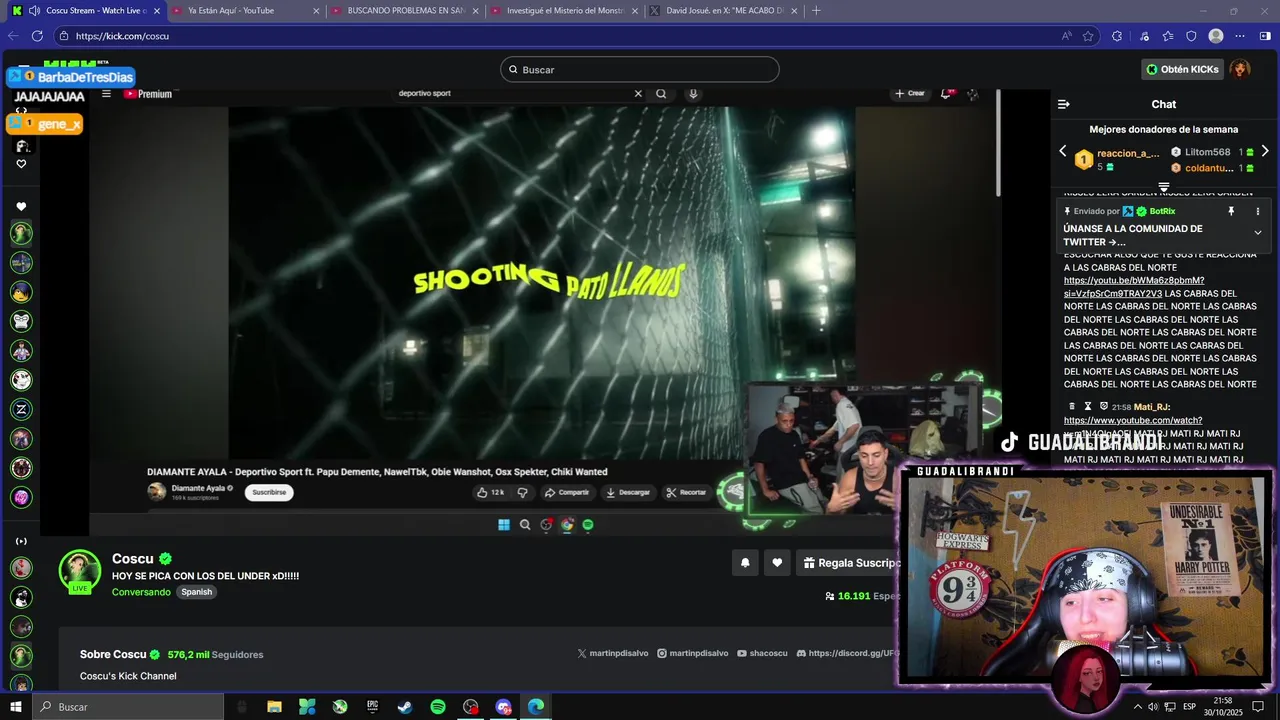Open martinpdisalvo Instagram link
Image resolution: width=1280 pixels, height=720 pixels.
coord(692,653)
